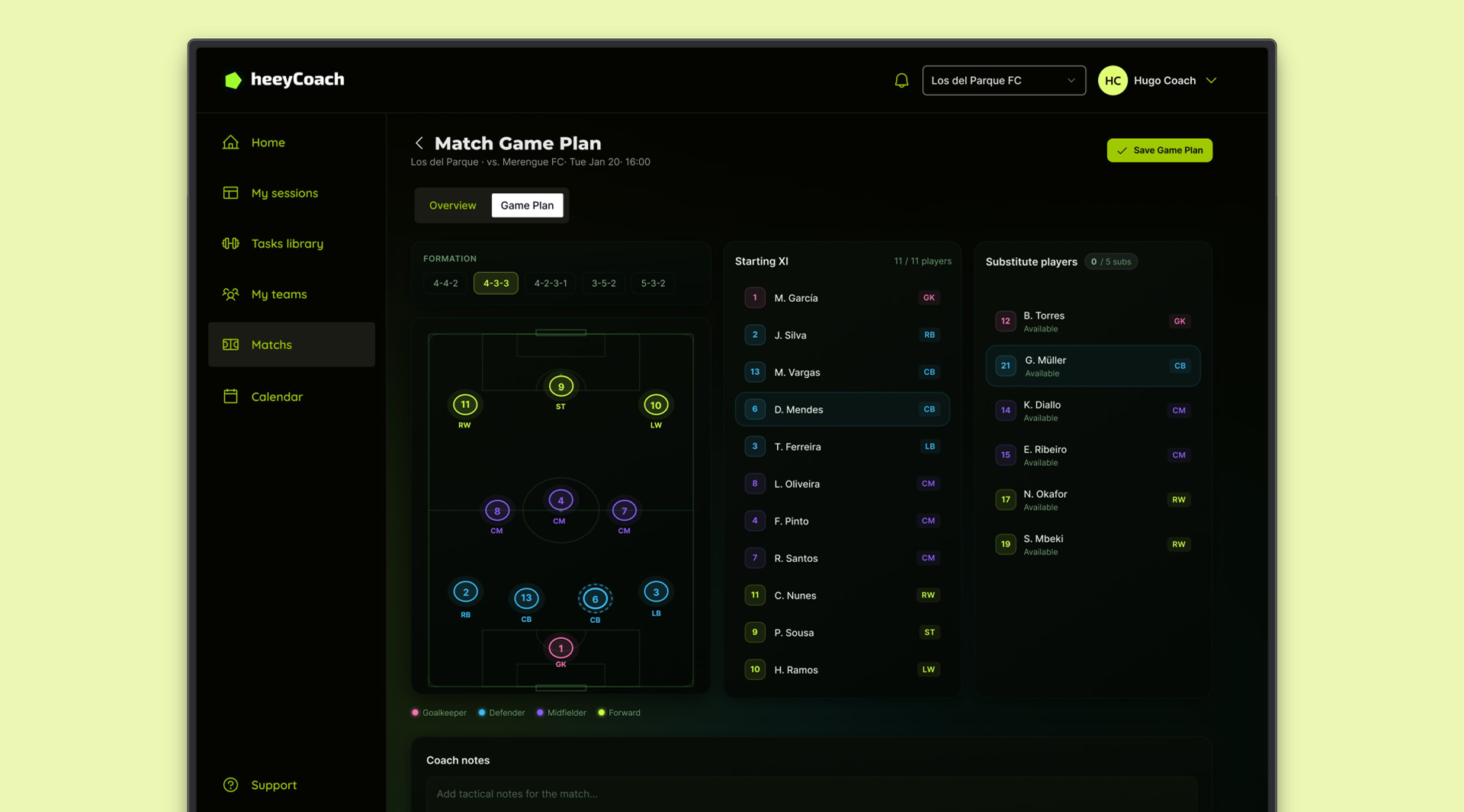
Task: Select substitute N. Okafor
Action: tap(1093, 500)
